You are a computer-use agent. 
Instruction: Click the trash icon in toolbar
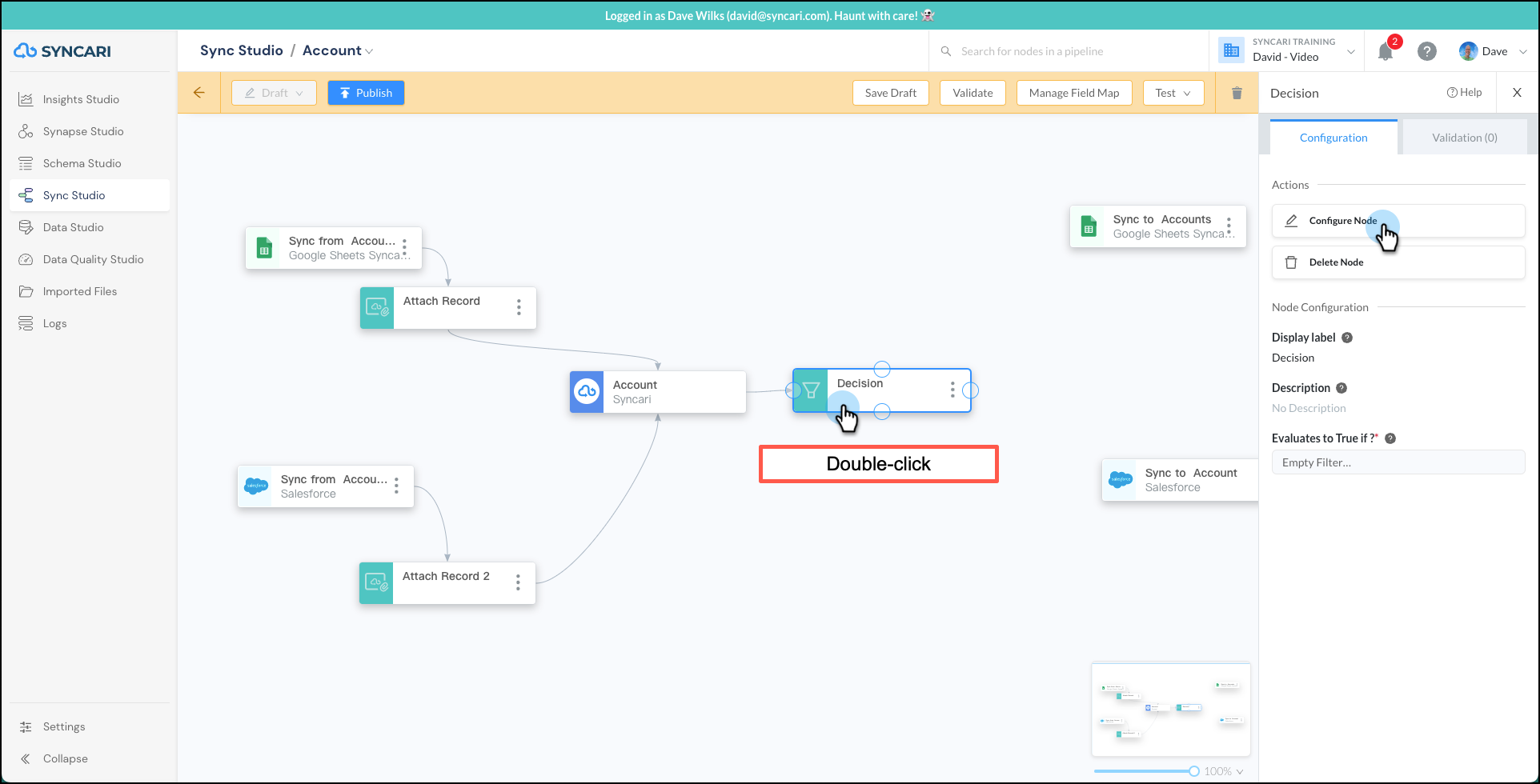pos(1237,93)
